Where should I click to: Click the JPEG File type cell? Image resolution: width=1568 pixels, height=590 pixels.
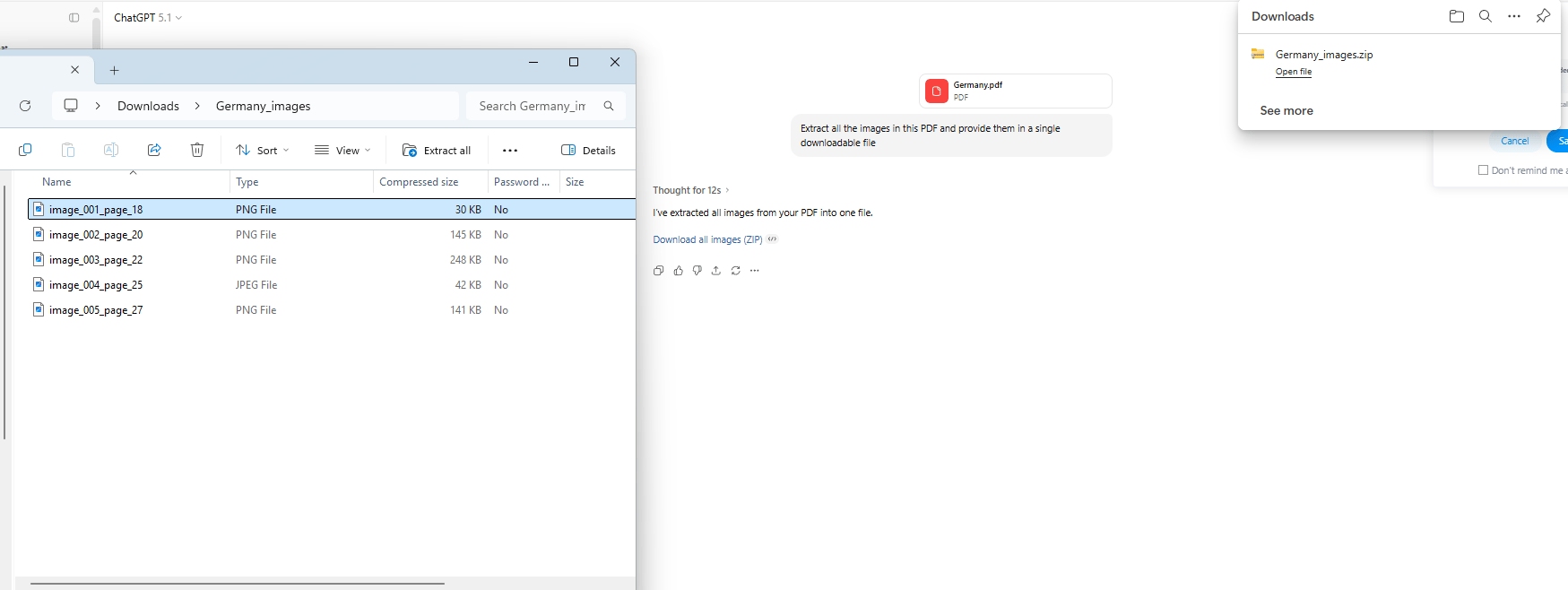click(x=256, y=285)
